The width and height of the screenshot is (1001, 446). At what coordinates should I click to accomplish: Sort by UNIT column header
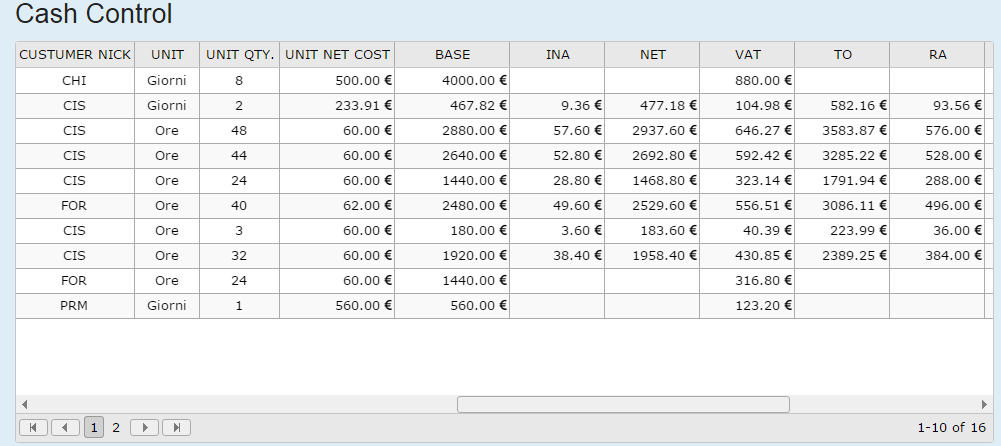167,55
